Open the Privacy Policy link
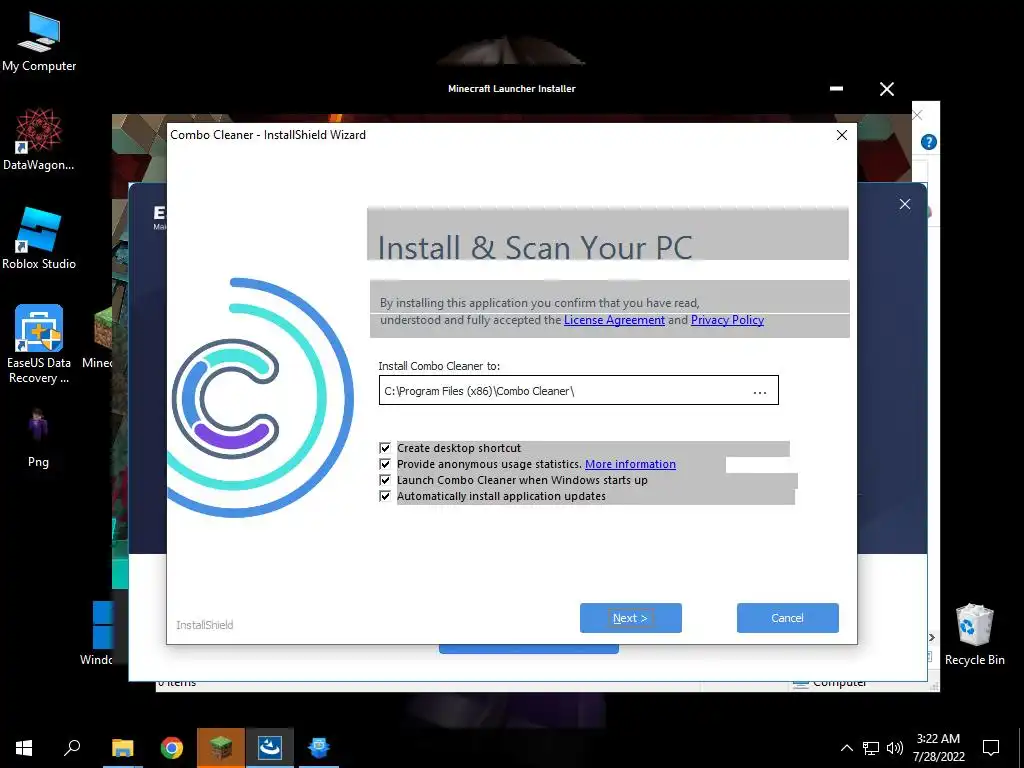Image resolution: width=1024 pixels, height=768 pixels. (x=727, y=320)
